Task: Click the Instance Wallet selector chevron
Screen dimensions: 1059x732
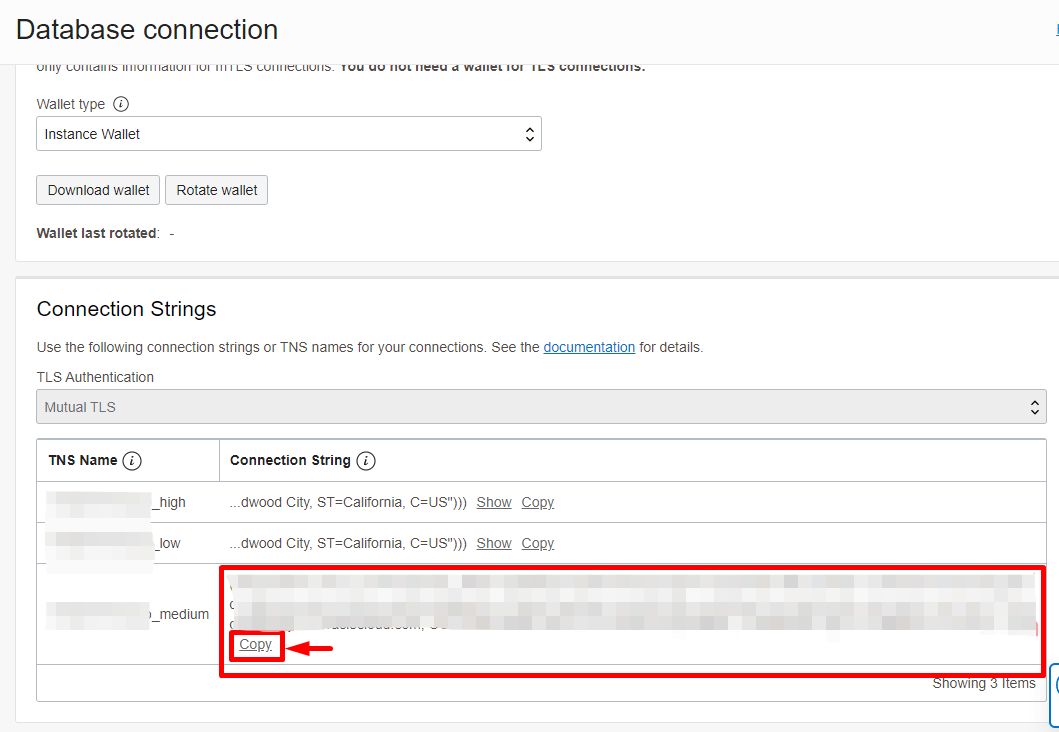Action: pos(529,133)
